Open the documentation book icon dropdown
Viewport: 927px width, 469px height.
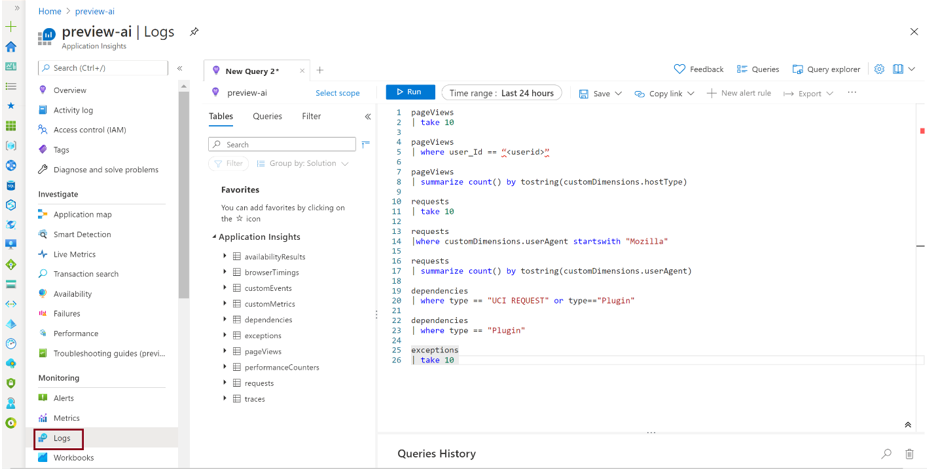(903, 69)
